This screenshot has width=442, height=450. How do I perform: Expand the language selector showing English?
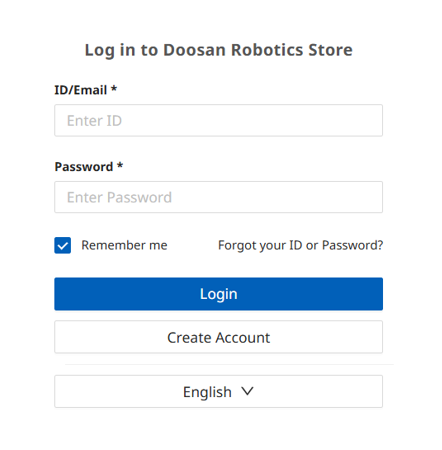pyautogui.click(x=219, y=391)
